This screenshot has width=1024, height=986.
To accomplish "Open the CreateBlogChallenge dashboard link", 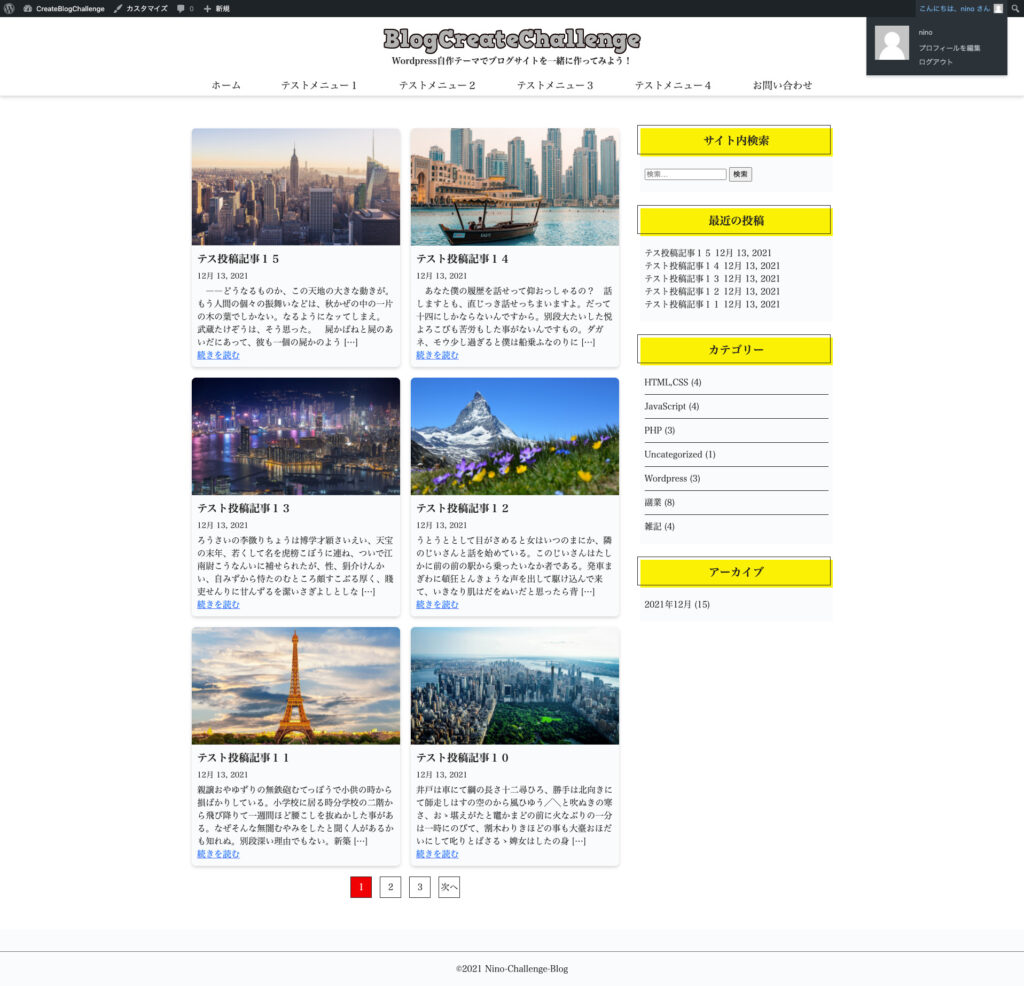I will 64,8.
